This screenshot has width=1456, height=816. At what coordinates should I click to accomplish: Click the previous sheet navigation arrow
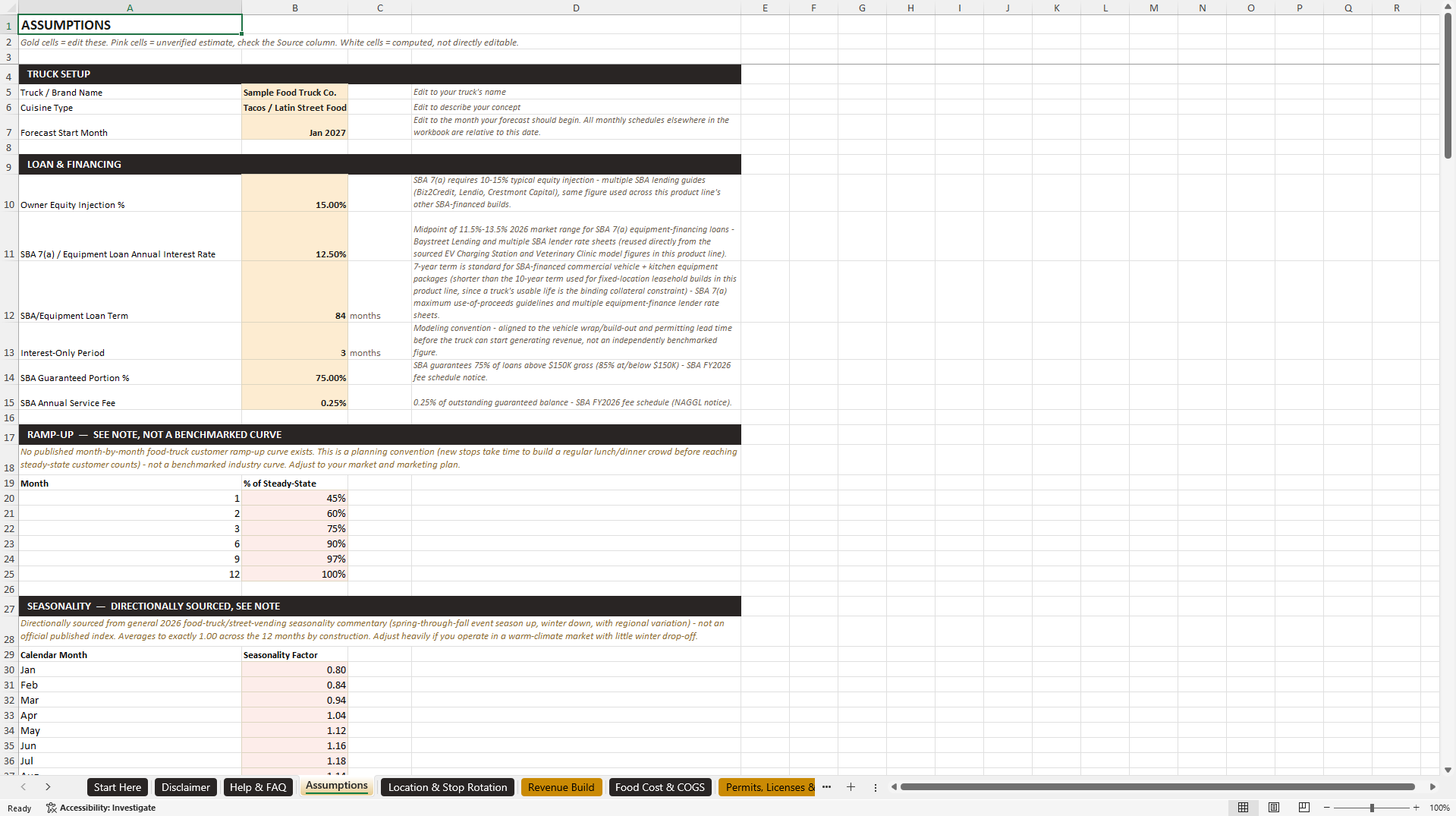coord(24,787)
